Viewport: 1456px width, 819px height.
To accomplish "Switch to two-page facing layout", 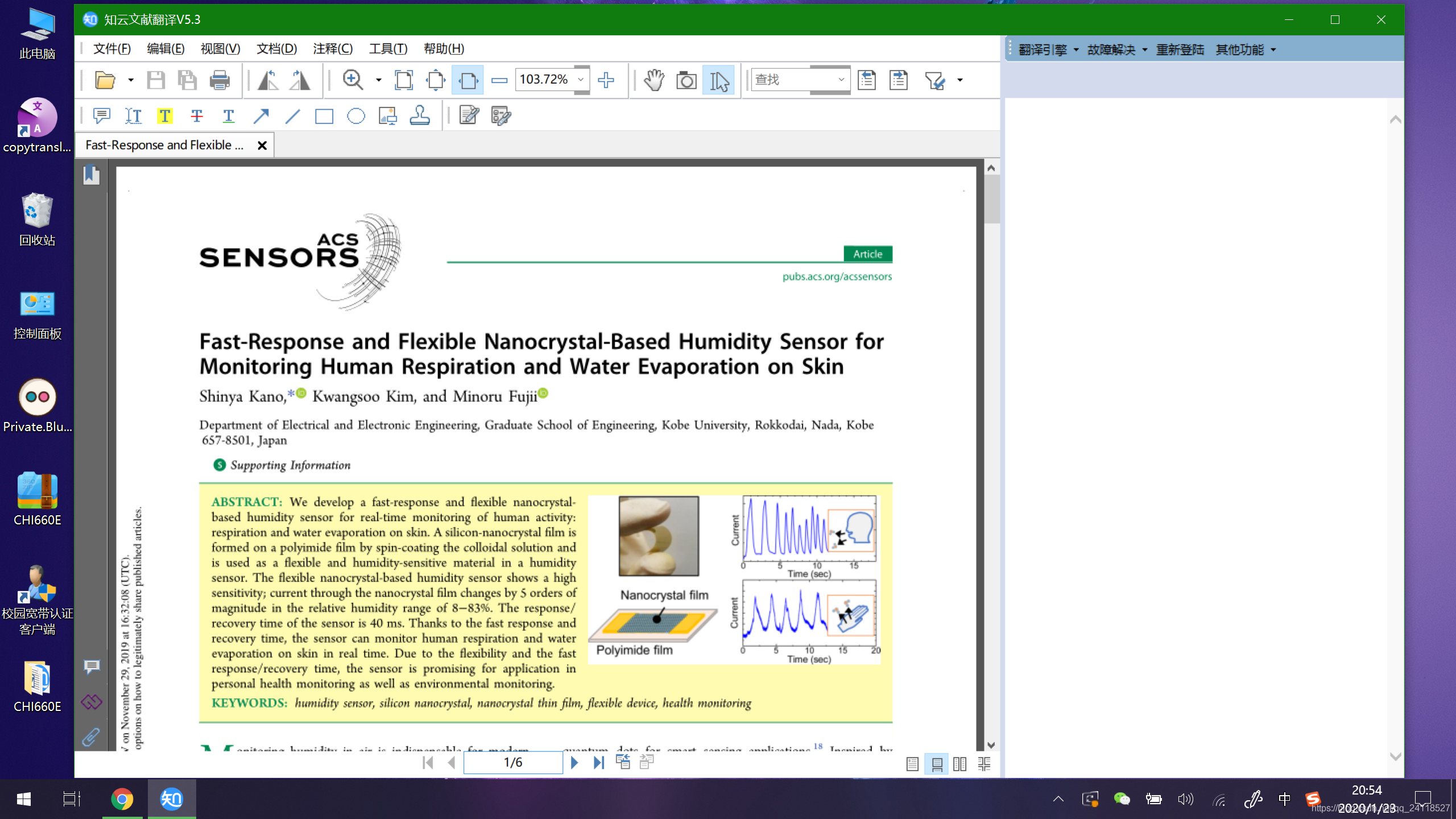I will click(x=960, y=764).
